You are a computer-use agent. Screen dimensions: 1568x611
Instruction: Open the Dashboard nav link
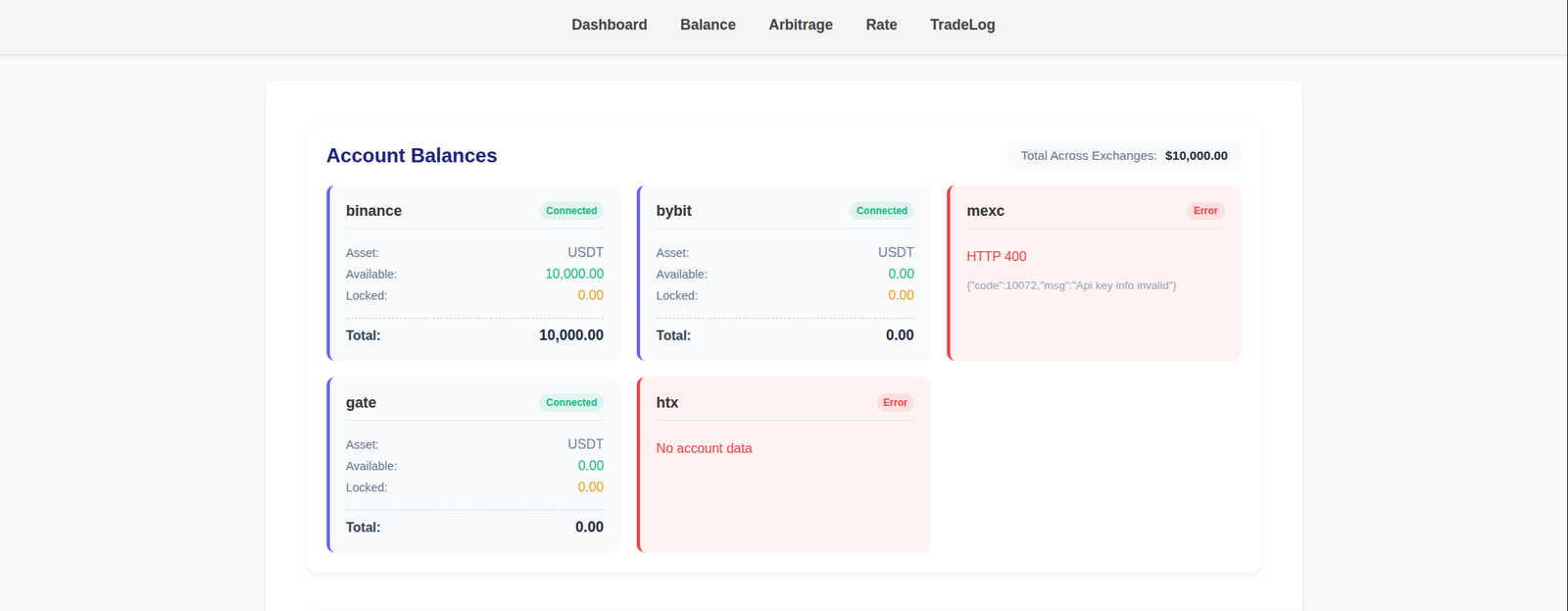tap(610, 25)
